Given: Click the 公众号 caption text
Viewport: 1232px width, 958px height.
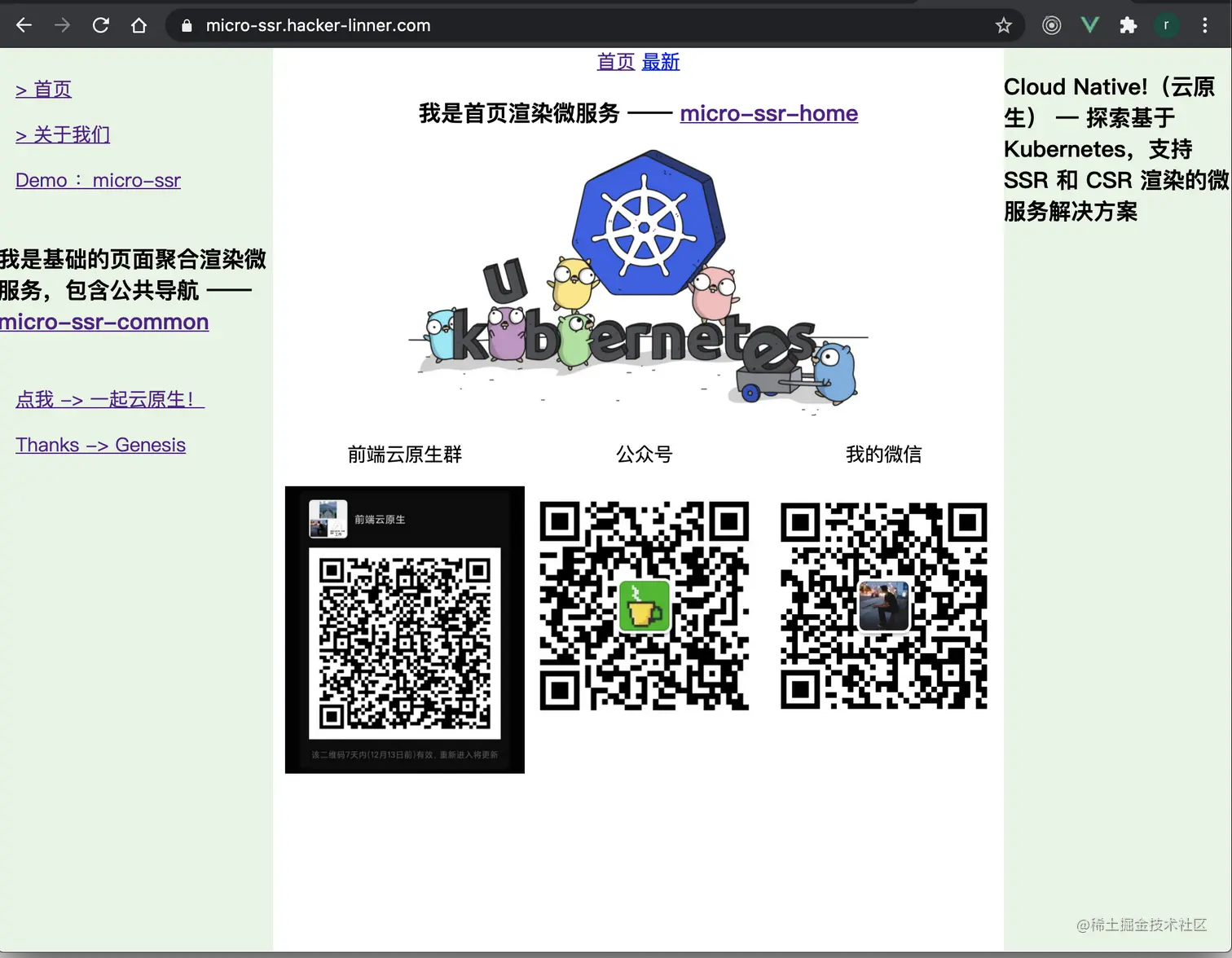Looking at the screenshot, I should coord(644,455).
